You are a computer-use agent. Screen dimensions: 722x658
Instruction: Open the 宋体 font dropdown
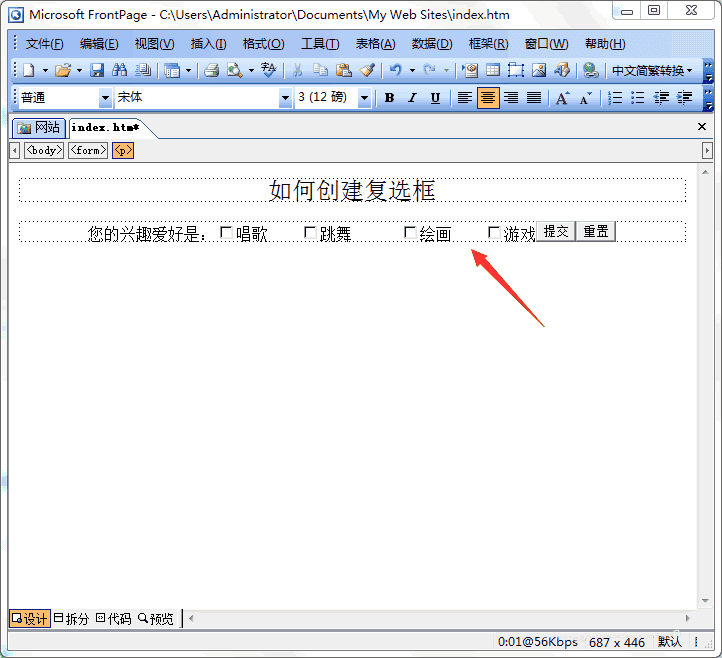(285, 98)
